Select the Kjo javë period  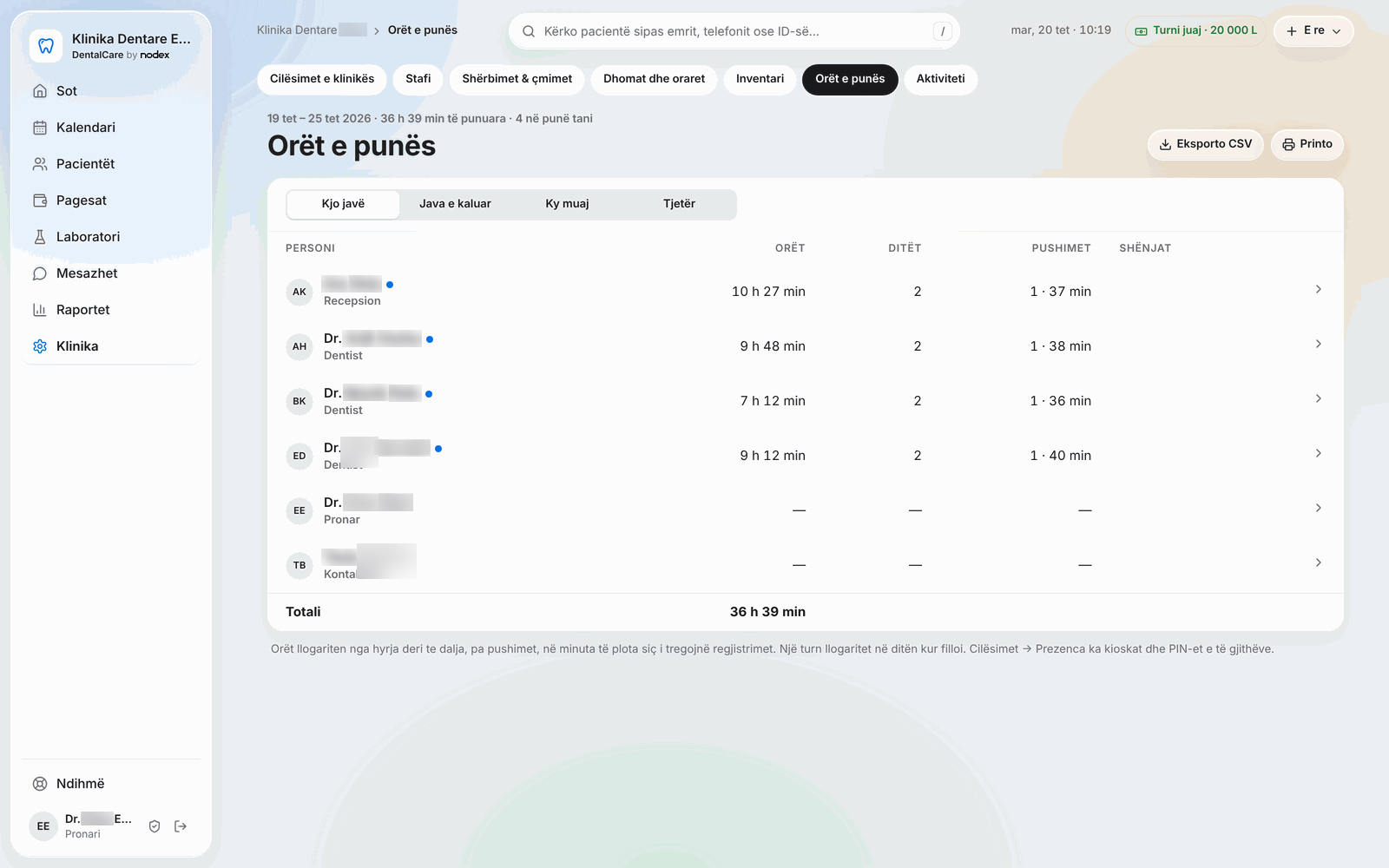pyautogui.click(x=343, y=204)
